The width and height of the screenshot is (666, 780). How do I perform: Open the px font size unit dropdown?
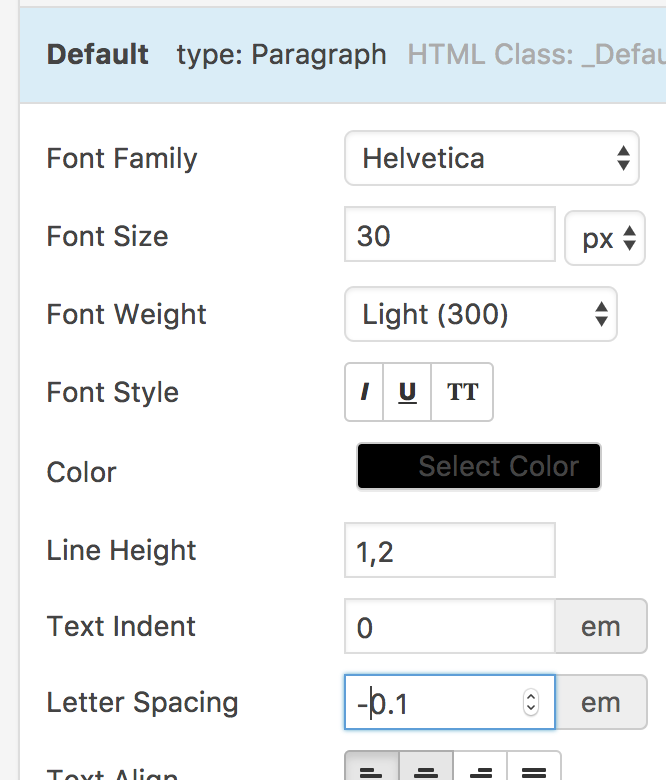[605, 237]
